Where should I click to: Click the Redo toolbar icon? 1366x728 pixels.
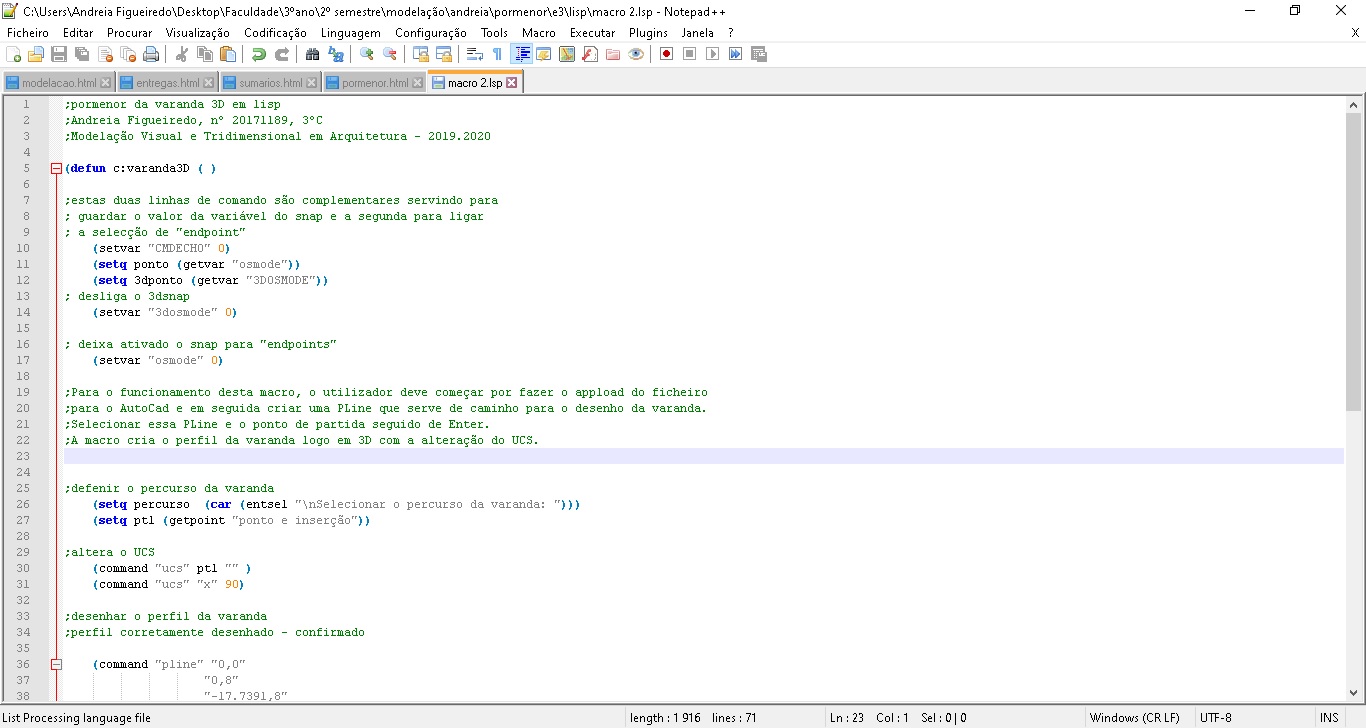(x=282, y=54)
